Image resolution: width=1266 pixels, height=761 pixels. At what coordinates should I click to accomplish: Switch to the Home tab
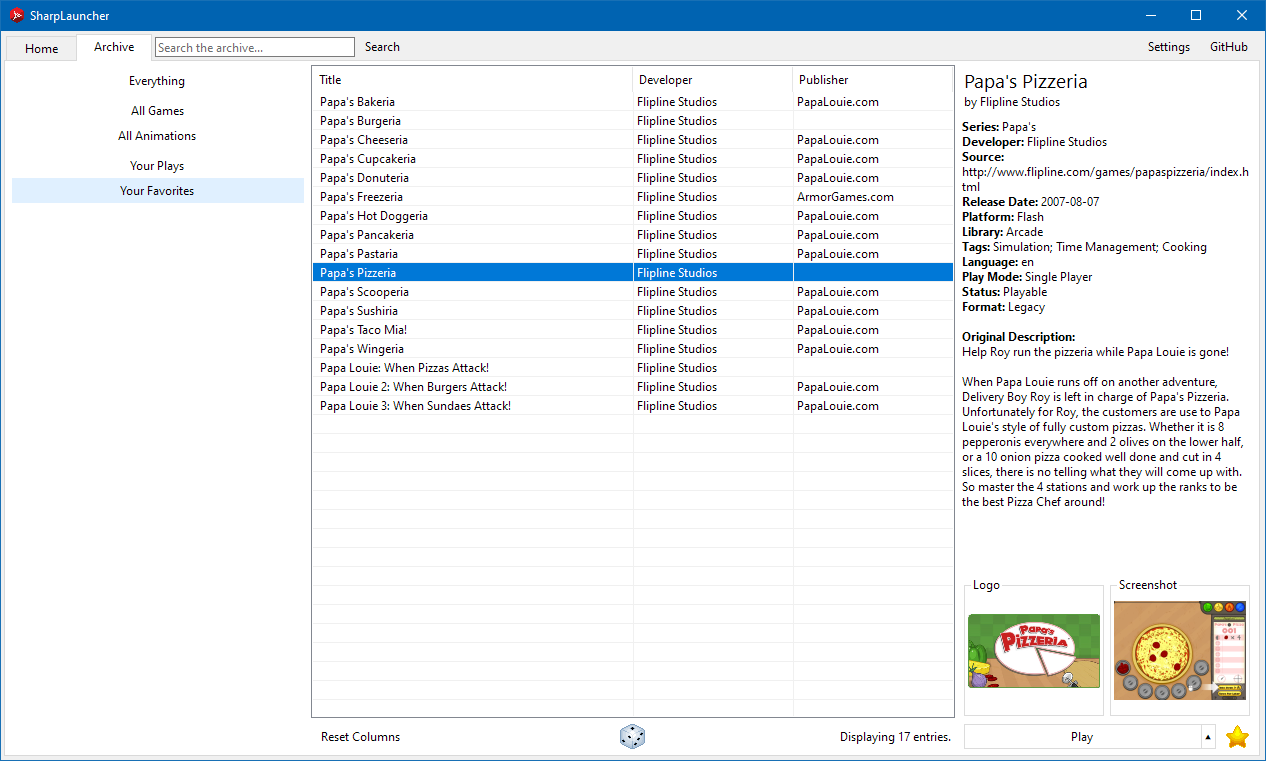(x=41, y=48)
